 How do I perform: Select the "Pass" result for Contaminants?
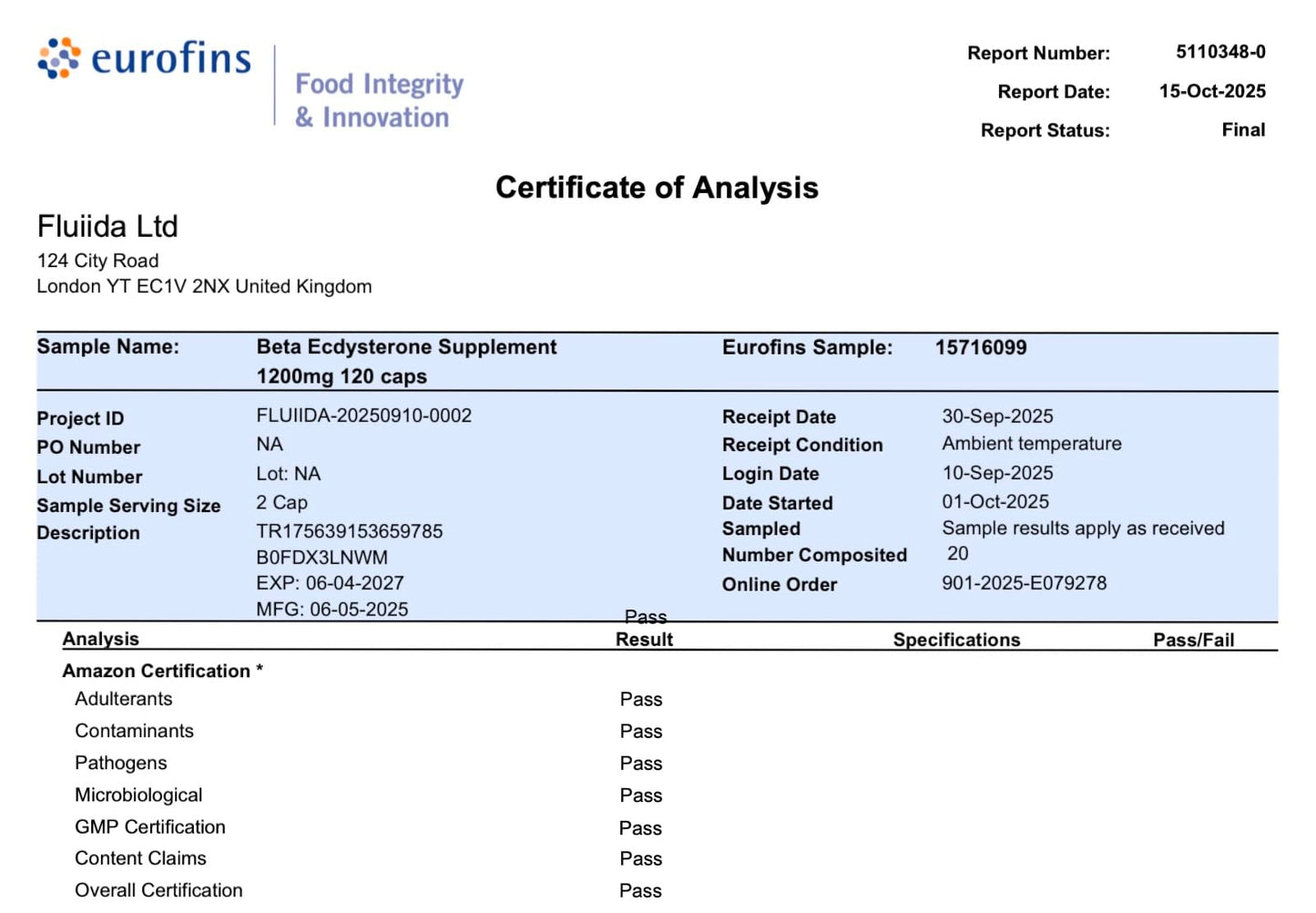(641, 732)
